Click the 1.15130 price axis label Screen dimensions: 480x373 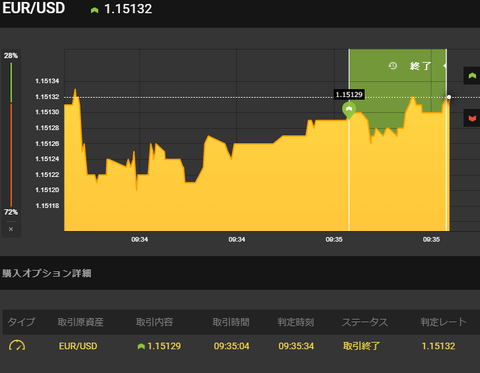pos(47,112)
